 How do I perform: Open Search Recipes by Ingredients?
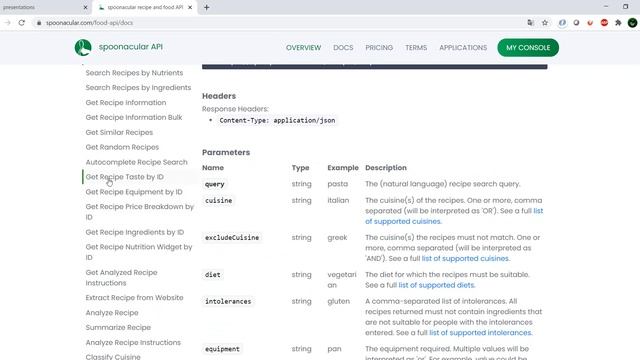[138, 87]
